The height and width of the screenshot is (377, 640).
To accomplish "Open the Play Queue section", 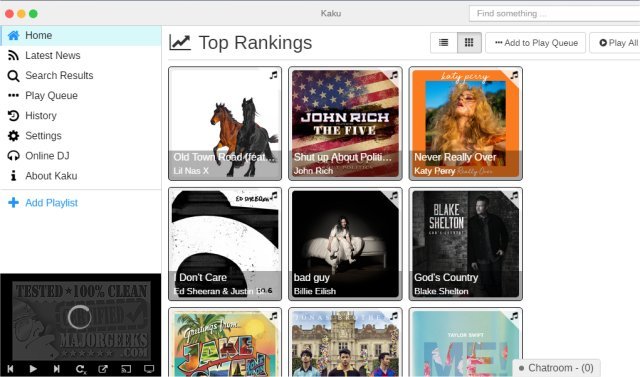I will click(x=80, y=95).
